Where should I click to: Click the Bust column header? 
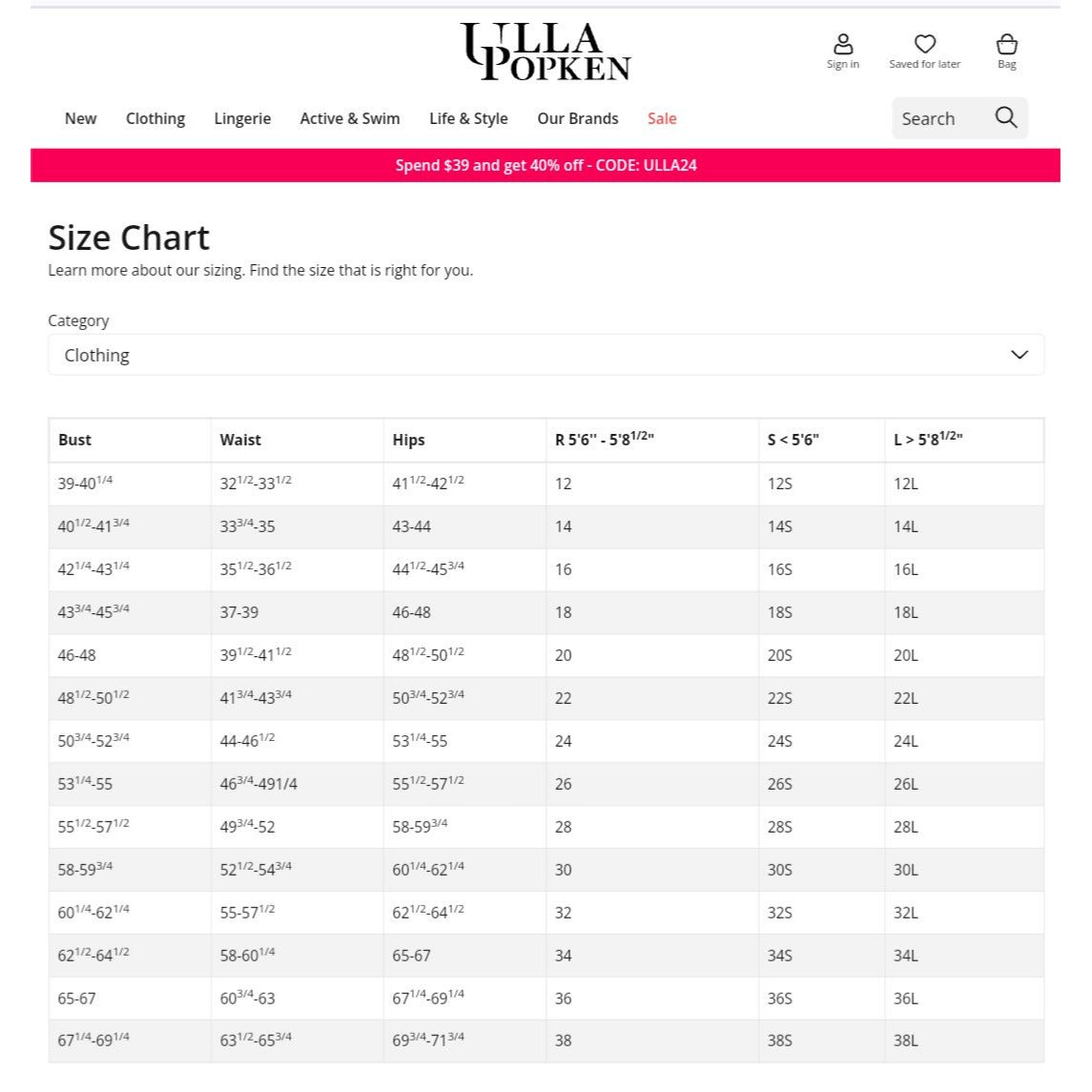(75, 440)
